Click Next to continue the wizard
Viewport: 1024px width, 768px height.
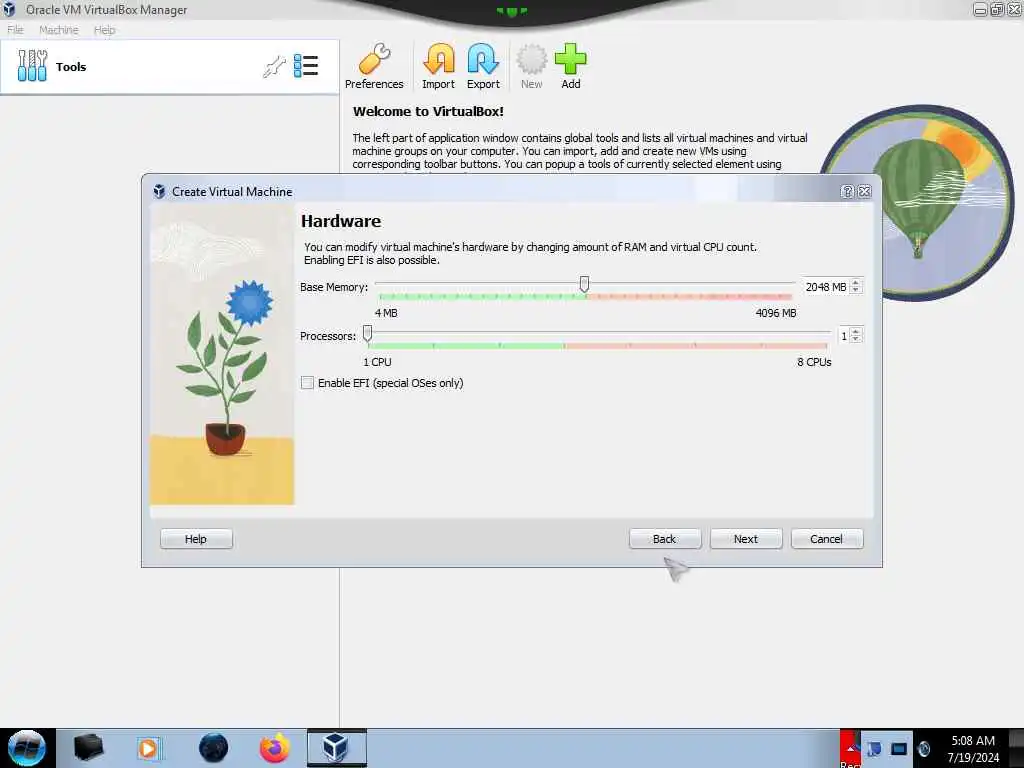[746, 539]
